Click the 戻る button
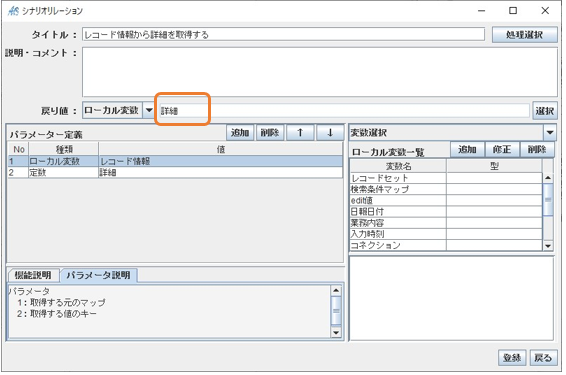This screenshot has width=566, height=375. [543, 358]
